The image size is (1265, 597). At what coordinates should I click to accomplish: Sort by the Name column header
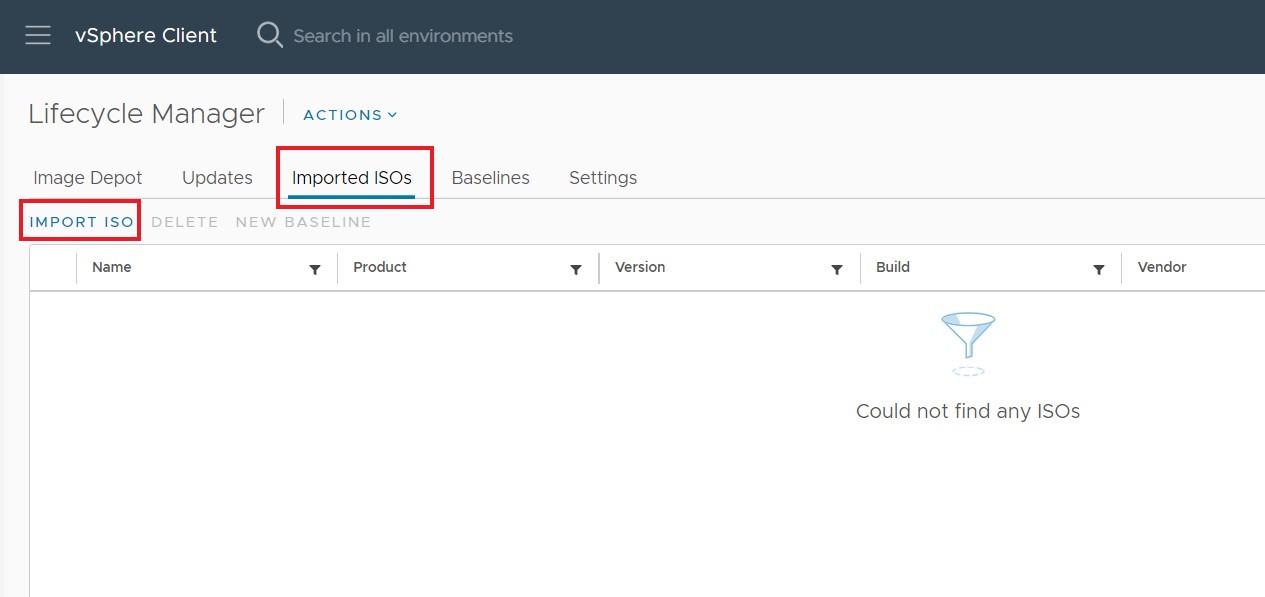(112, 267)
